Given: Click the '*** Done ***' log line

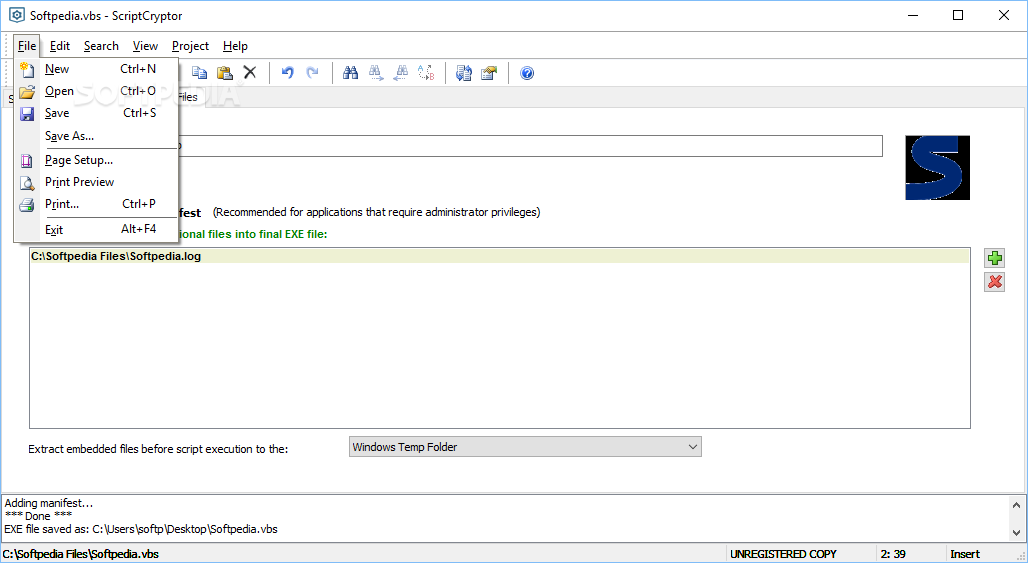Looking at the screenshot, I should pyautogui.click(x=38, y=516).
